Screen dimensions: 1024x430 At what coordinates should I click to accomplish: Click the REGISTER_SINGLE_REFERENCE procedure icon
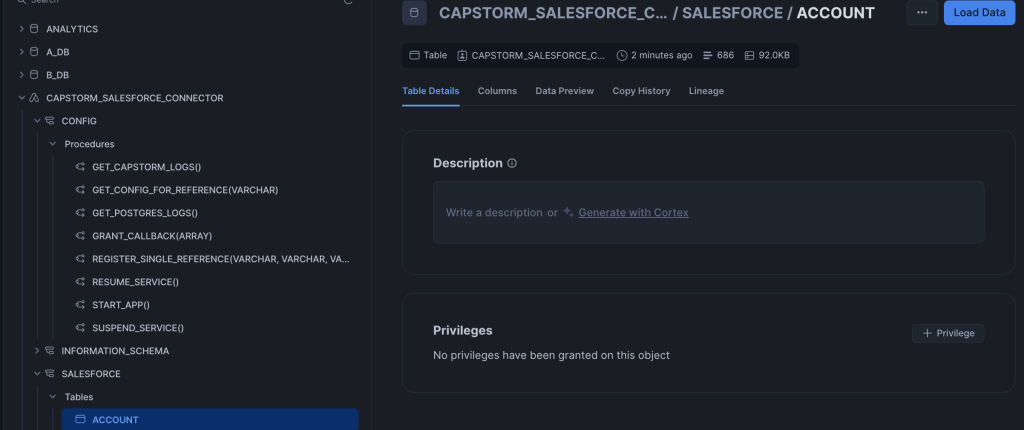click(80, 259)
